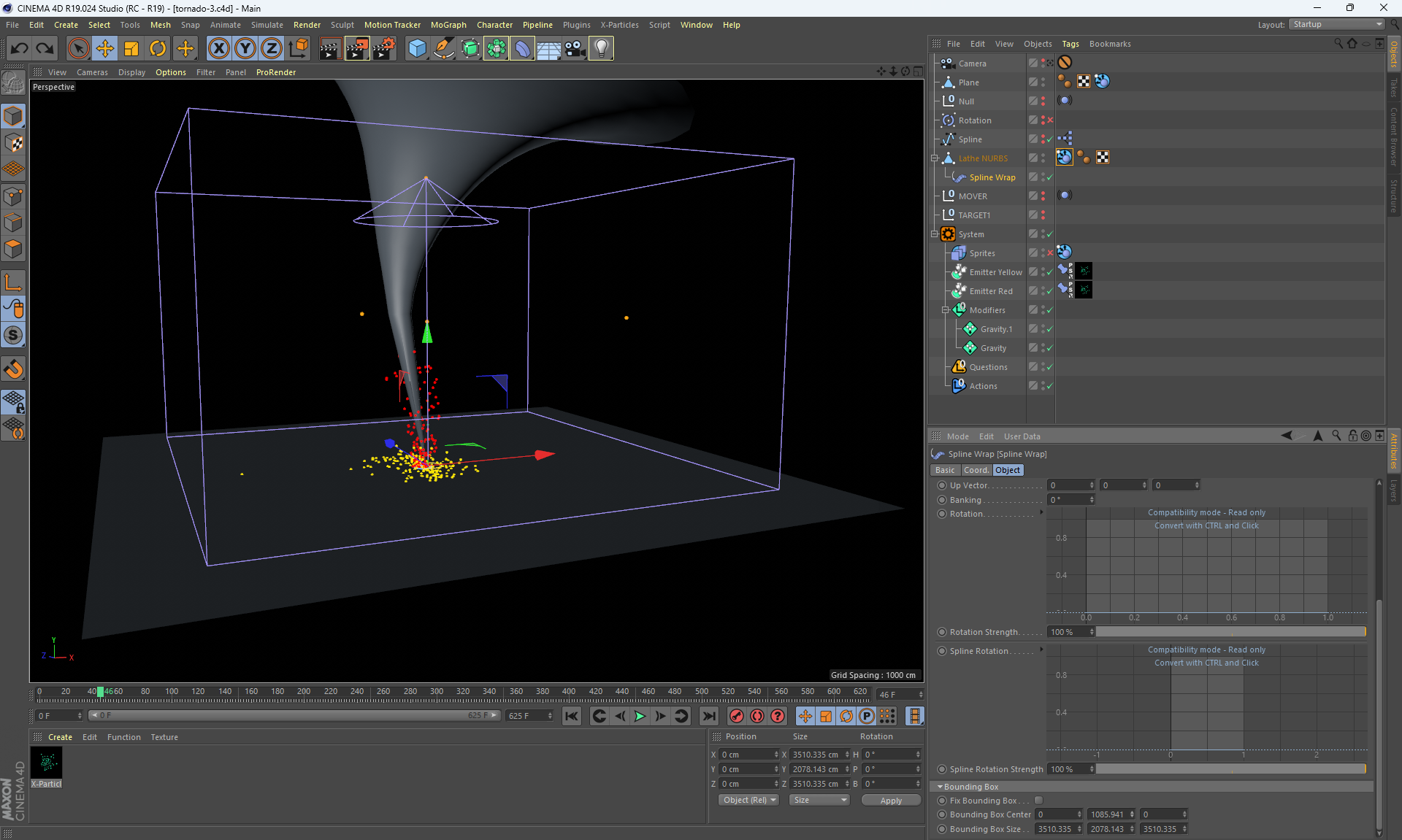The image size is (1402, 840).
Task: Collapse the System object tree
Action: coord(935,234)
